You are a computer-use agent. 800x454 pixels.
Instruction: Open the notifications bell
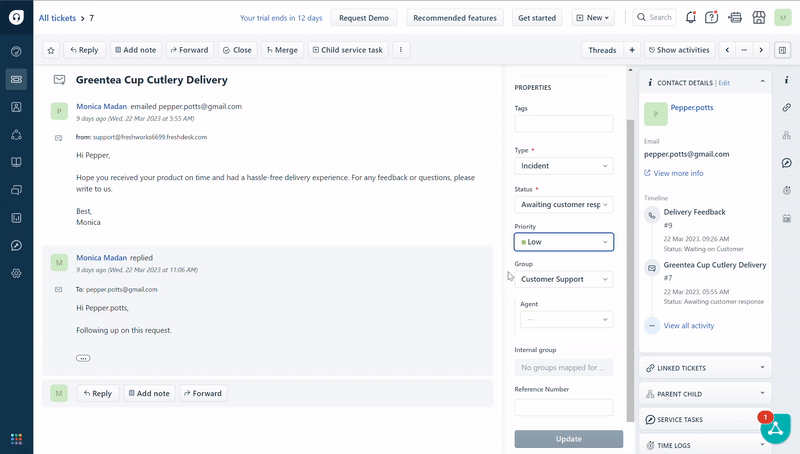(x=690, y=18)
